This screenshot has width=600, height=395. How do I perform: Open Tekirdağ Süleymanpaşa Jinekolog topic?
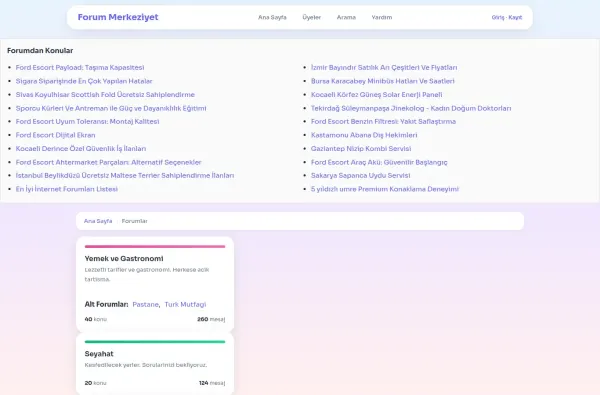(411, 108)
